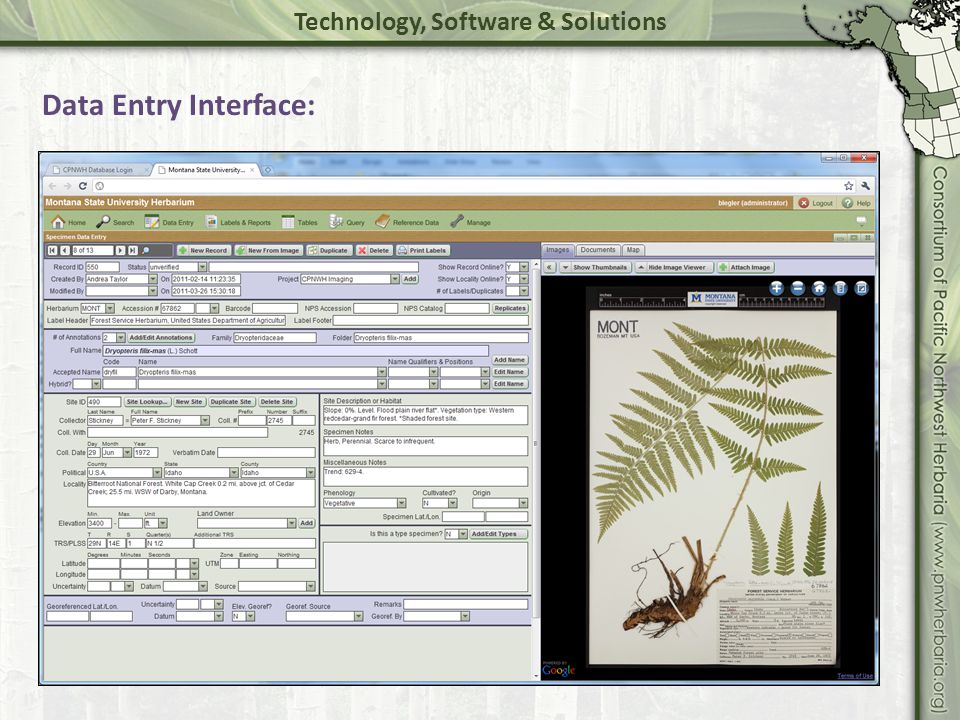Jump to the first record
This screenshot has width=960, height=720.
pyautogui.click(x=53, y=250)
